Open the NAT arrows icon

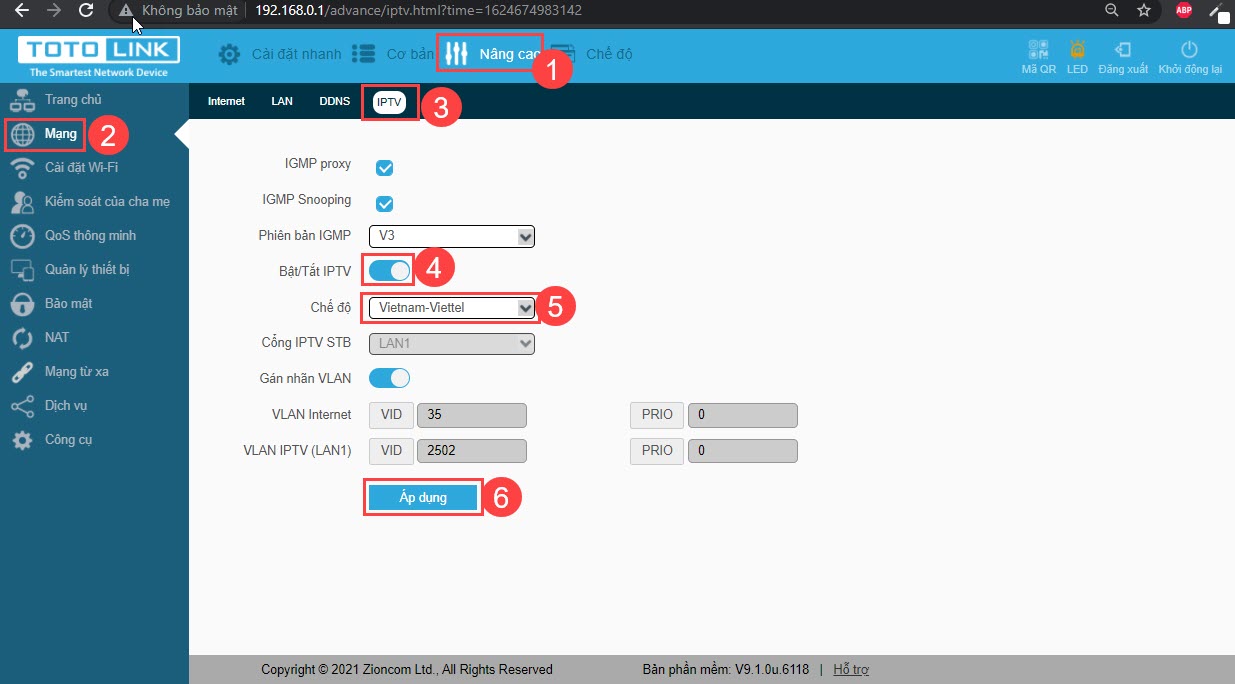[22, 338]
